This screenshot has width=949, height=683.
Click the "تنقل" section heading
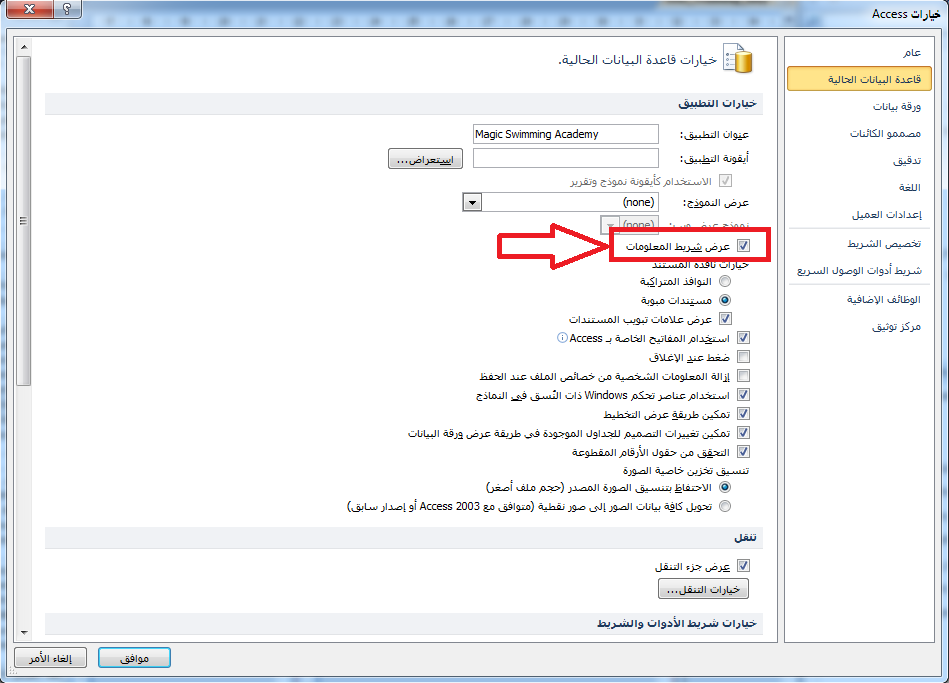745,538
